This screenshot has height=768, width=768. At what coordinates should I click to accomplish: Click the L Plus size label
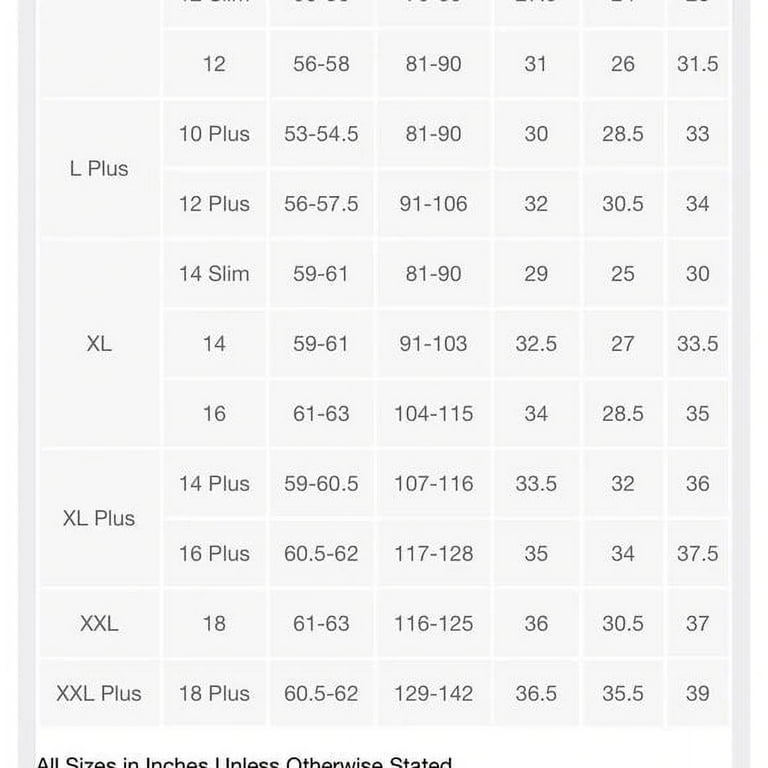click(99, 168)
